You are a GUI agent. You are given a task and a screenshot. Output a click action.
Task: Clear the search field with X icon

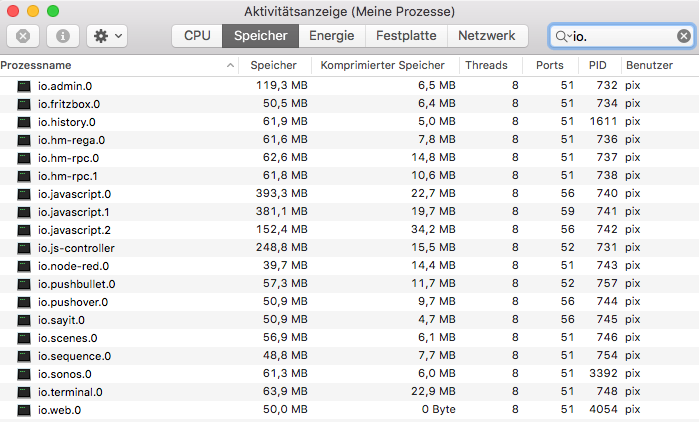(x=684, y=36)
